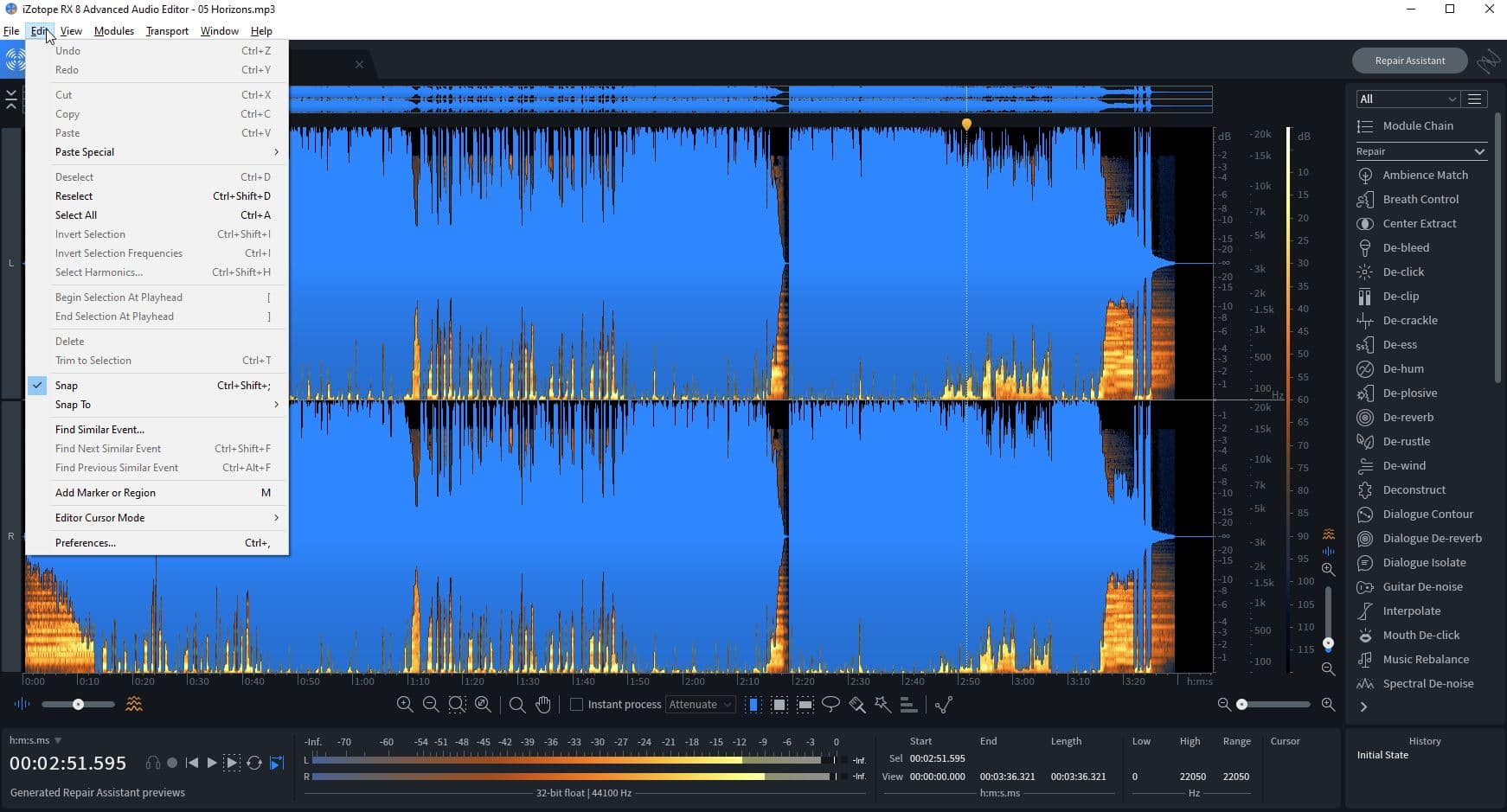Click the Repair Assistant button
1507x812 pixels.
[x=1410, y=61]
